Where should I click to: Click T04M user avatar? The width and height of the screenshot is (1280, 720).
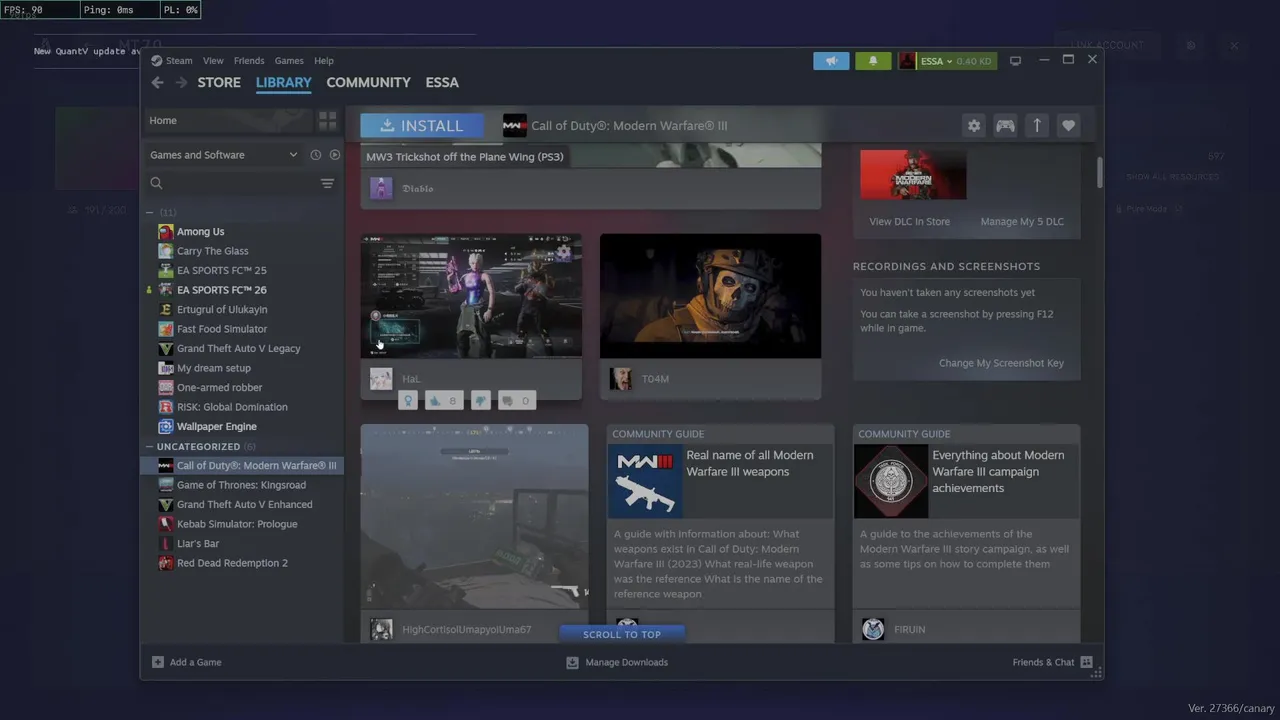click(x=621, y=379)
